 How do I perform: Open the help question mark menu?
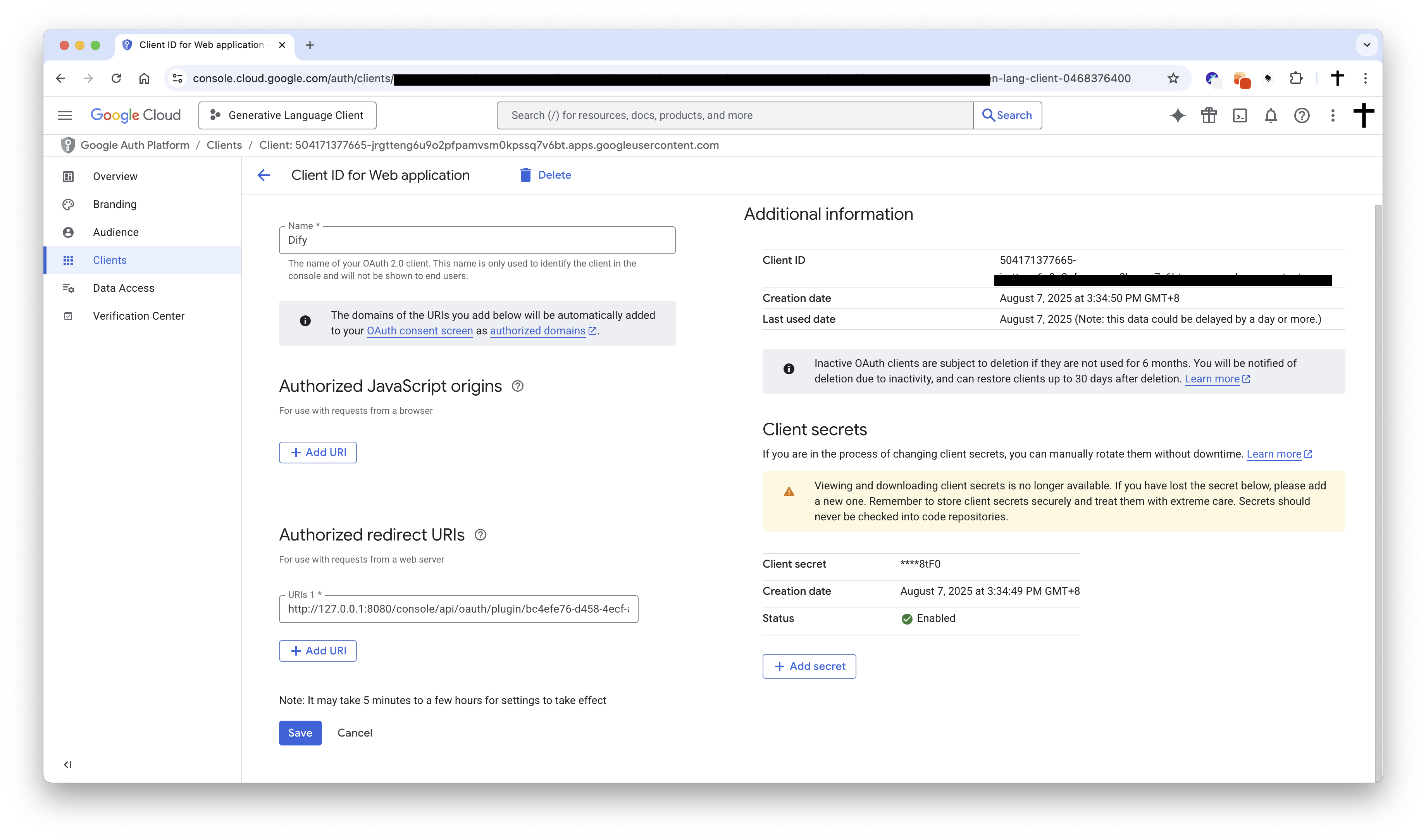1302,115
